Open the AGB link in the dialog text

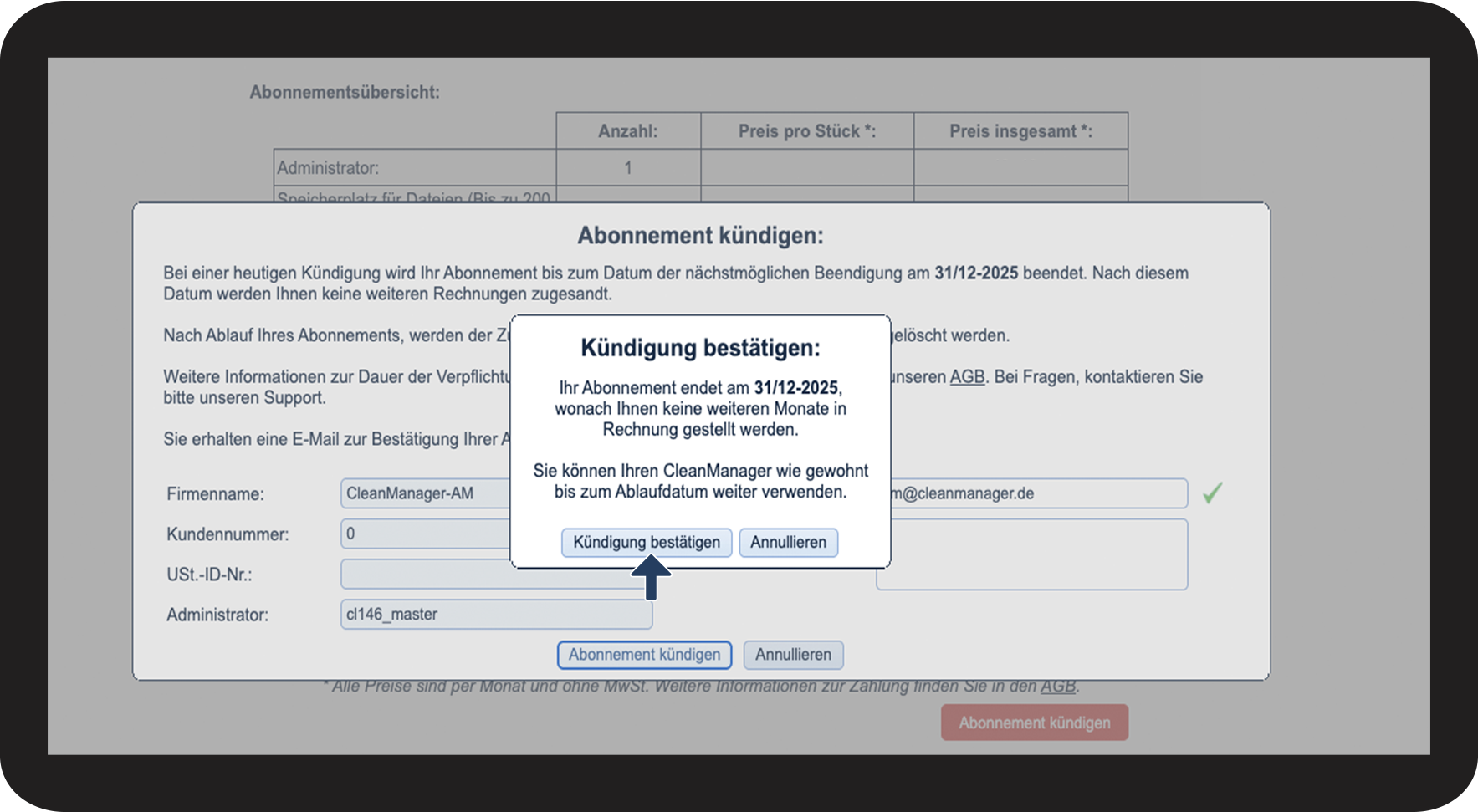click(967, 377)
